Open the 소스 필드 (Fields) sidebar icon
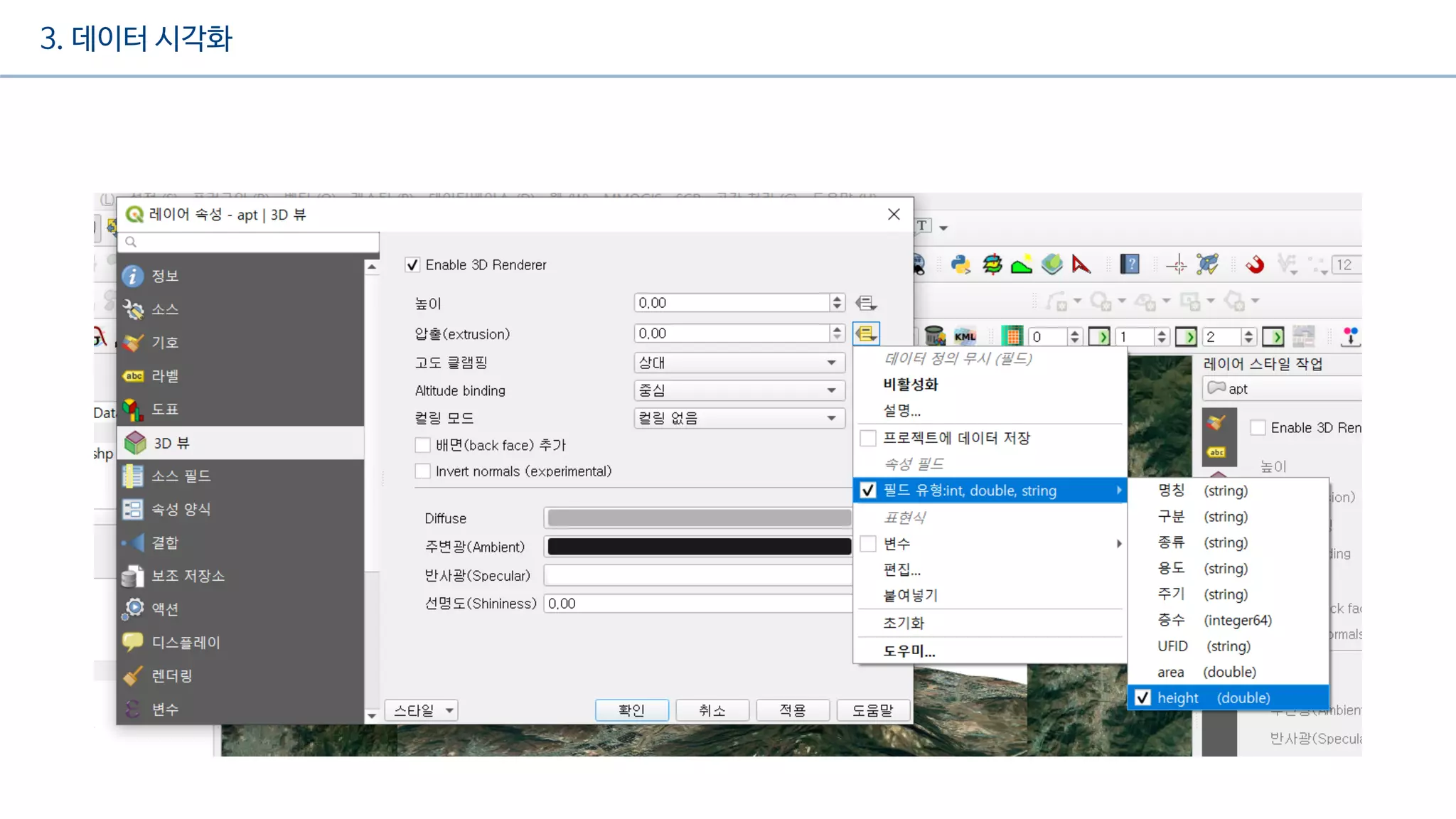 (x=133, y=476)
